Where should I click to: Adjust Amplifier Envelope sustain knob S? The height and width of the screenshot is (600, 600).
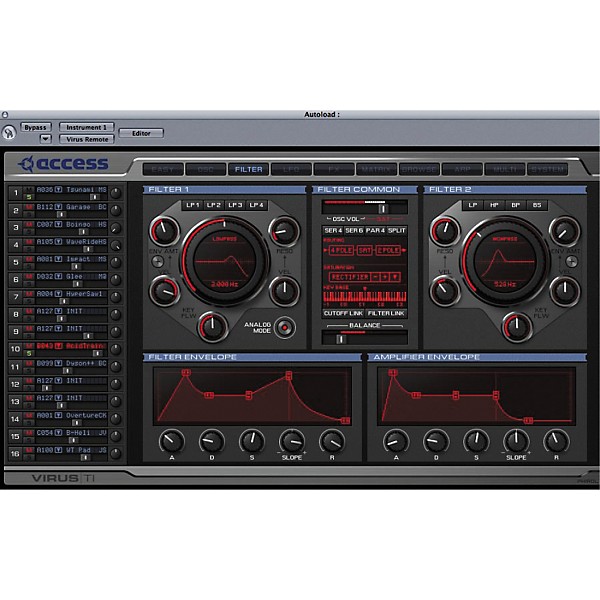(476, 441)
